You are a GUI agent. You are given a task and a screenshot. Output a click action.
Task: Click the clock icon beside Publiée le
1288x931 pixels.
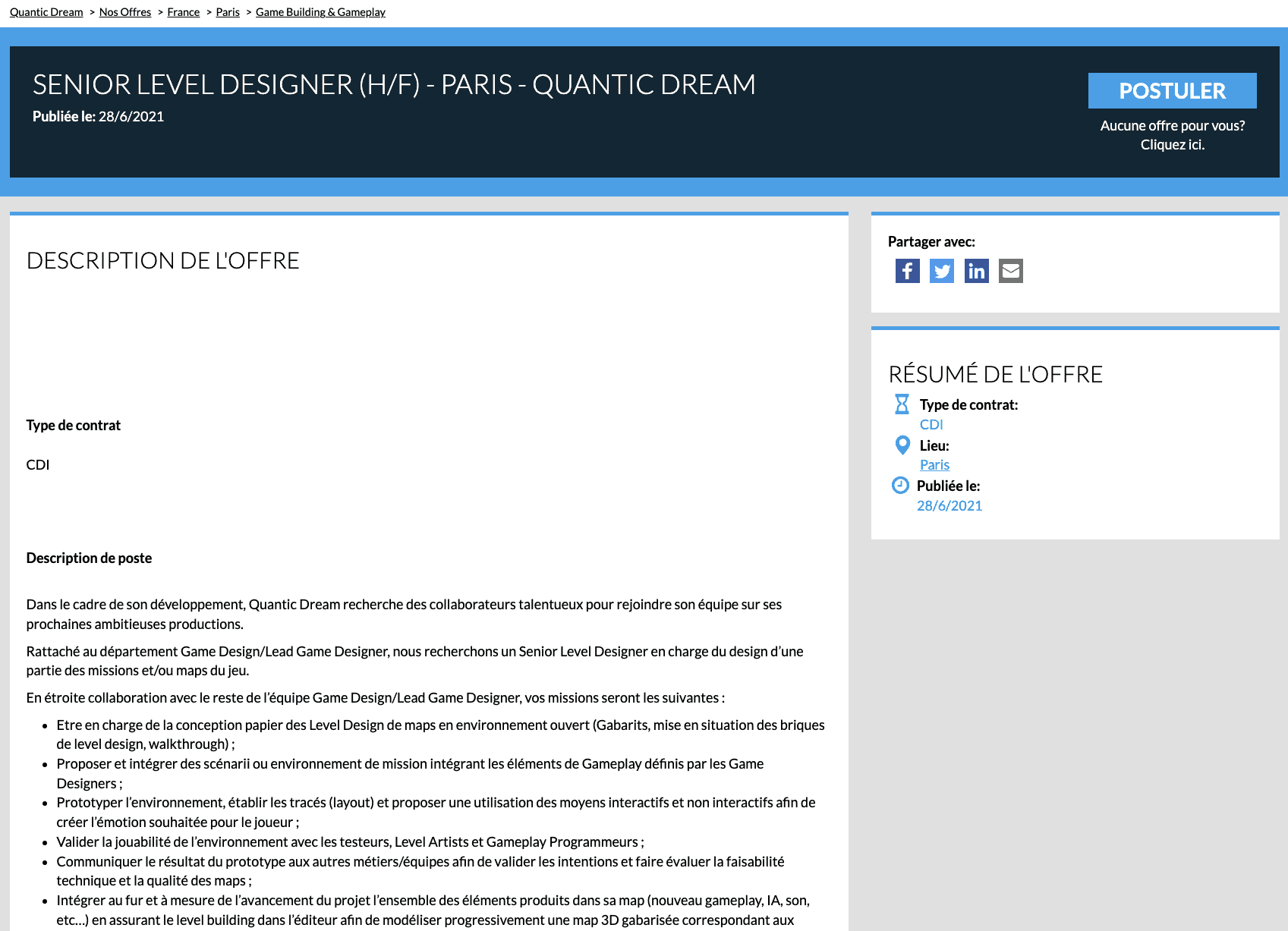pyautogui.click(x=900, y=486)
